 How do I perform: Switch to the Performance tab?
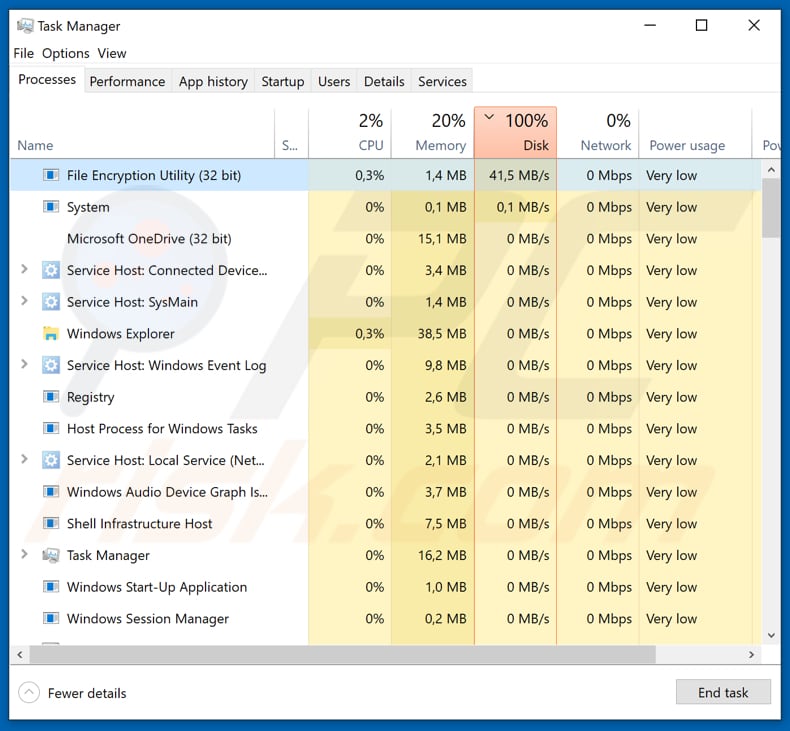(127, 82)
